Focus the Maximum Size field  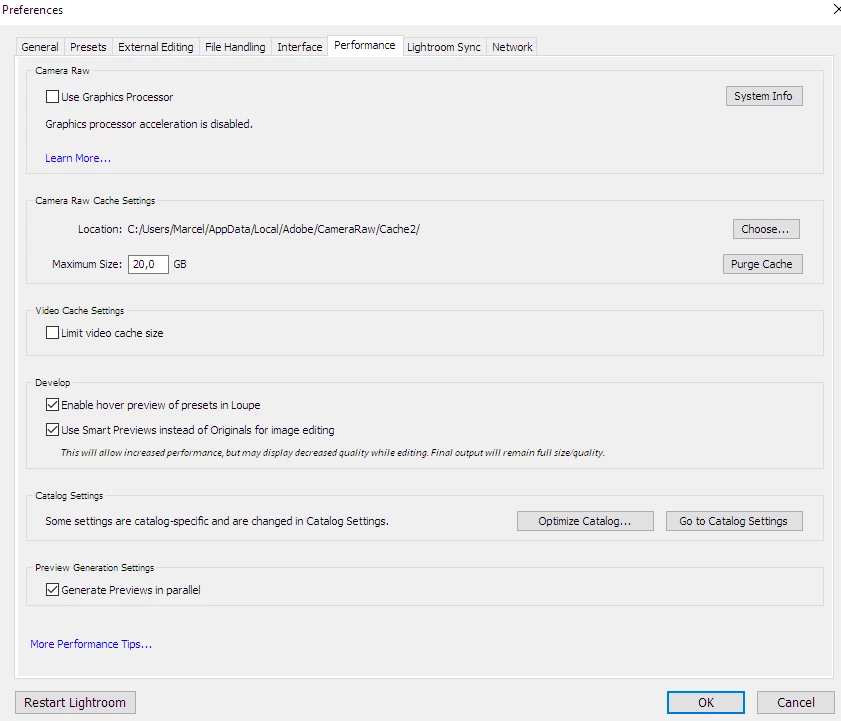click(x=148, y=264)
